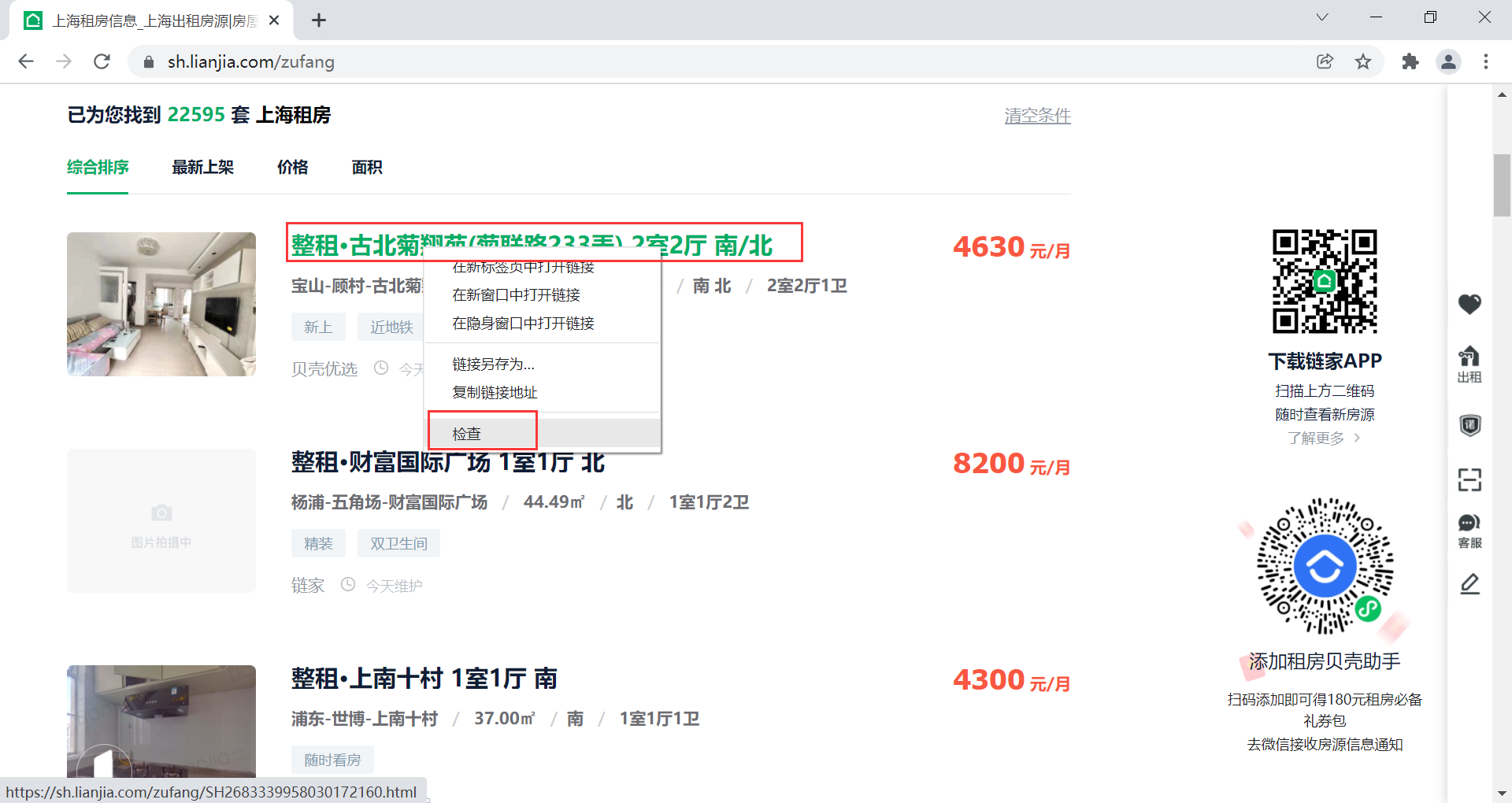Click the browser back arrow

[x=26, y=61]
